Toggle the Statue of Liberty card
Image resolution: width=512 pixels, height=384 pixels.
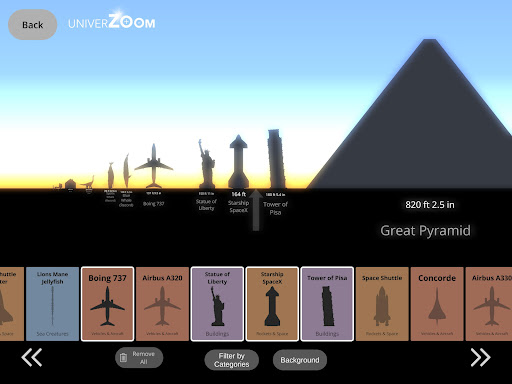click(217, 304)
